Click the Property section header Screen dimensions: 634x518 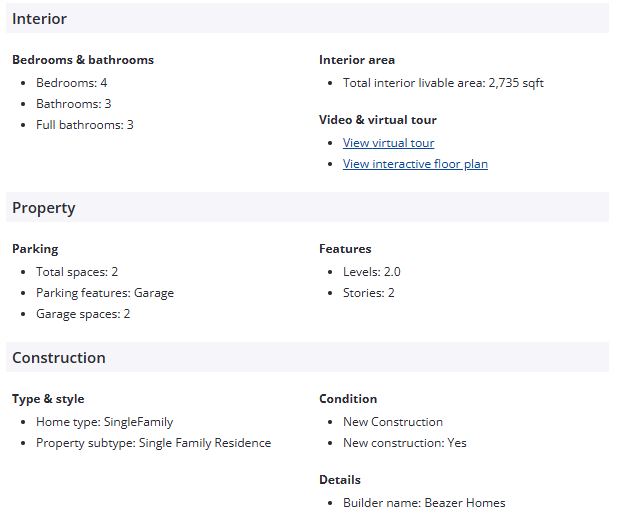pos(44,208)
